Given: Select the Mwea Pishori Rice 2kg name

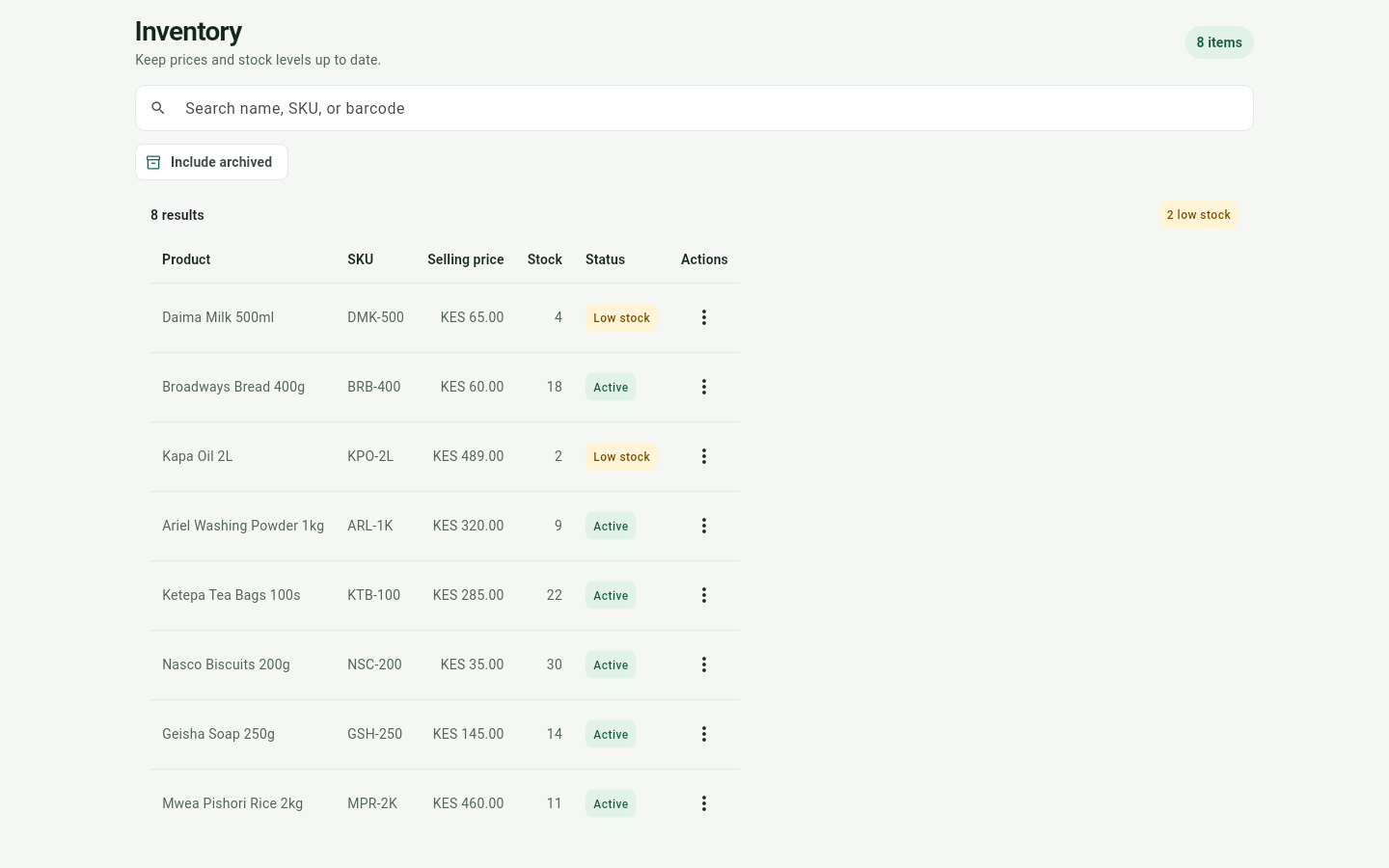Looking at the screenshot, I should (232, 803).
